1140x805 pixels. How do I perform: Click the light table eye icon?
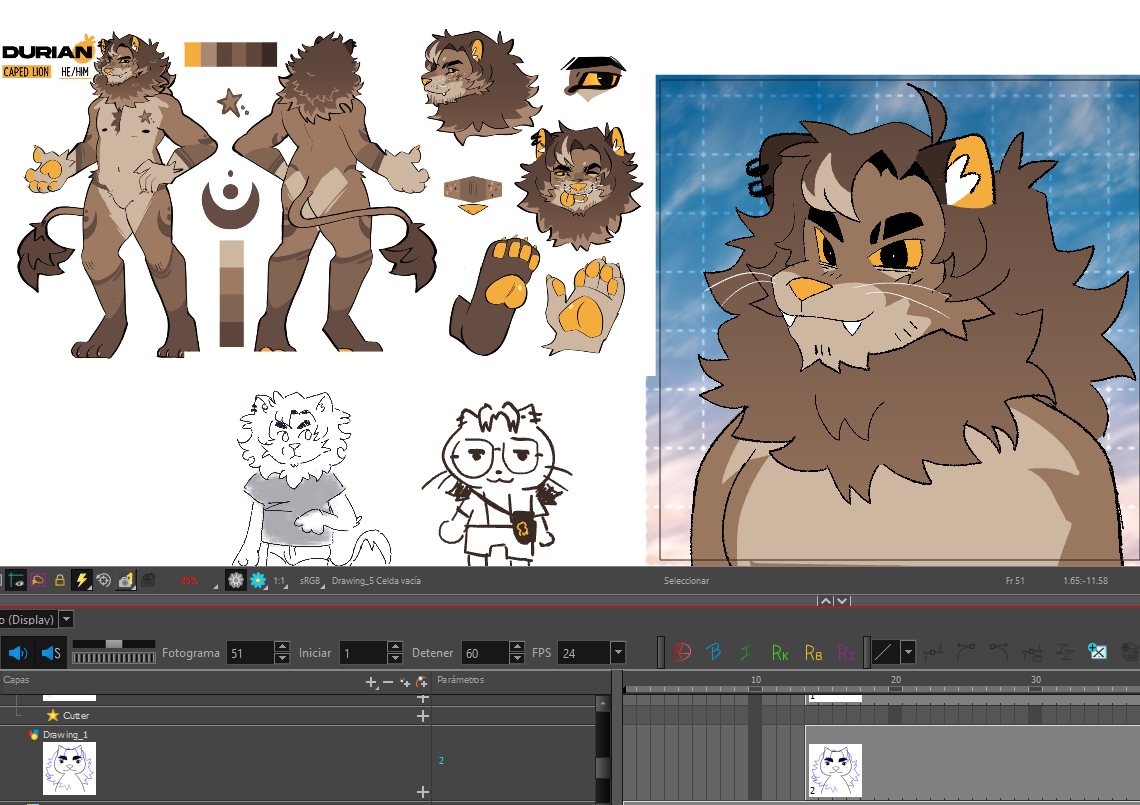(x=17, y=580)
